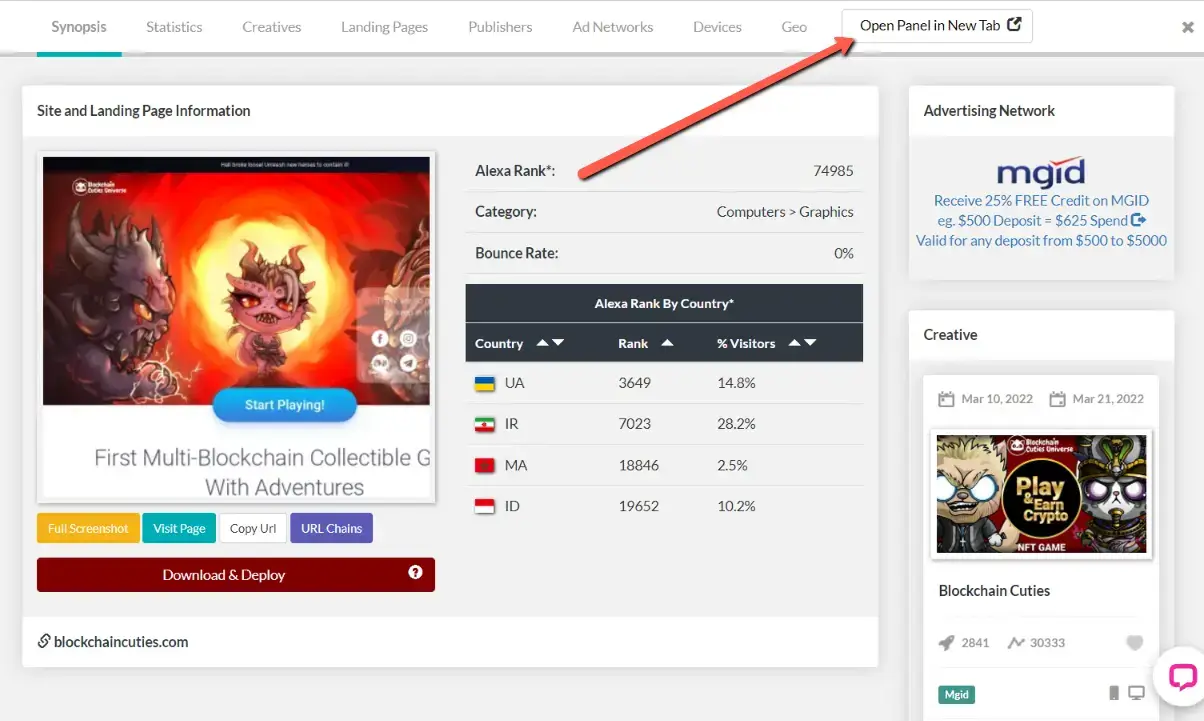
Task: Click the IR rank value 7023
Action: tap(634, 424)
